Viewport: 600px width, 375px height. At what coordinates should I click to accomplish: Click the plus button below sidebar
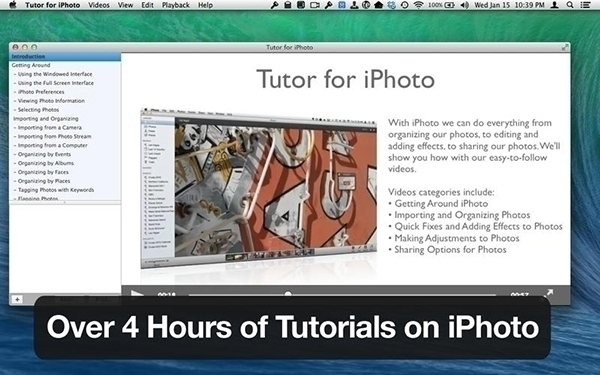click(17, 299)
